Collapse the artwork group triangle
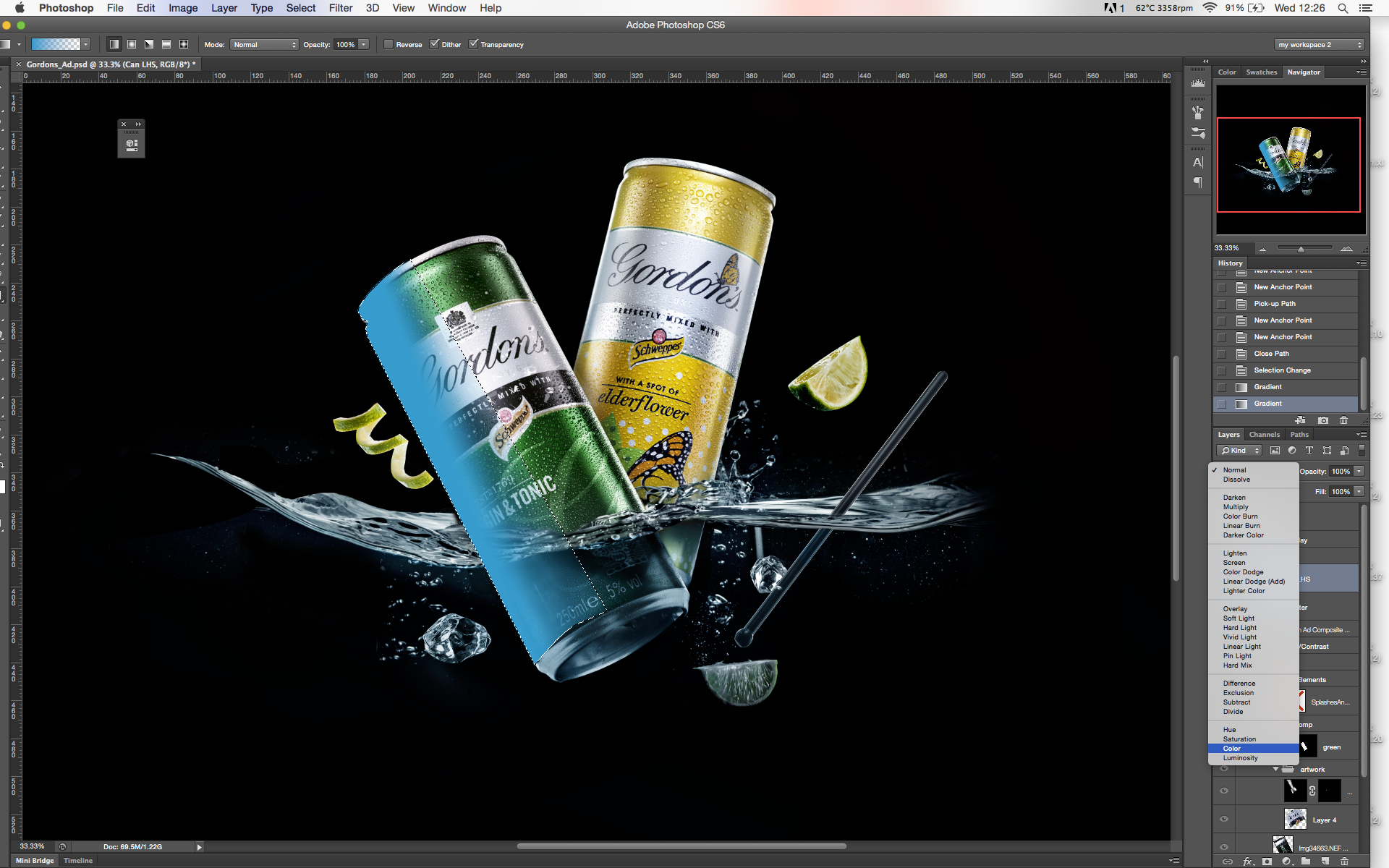This screenshot has width=1389, height=868. tap(1275, 769)
